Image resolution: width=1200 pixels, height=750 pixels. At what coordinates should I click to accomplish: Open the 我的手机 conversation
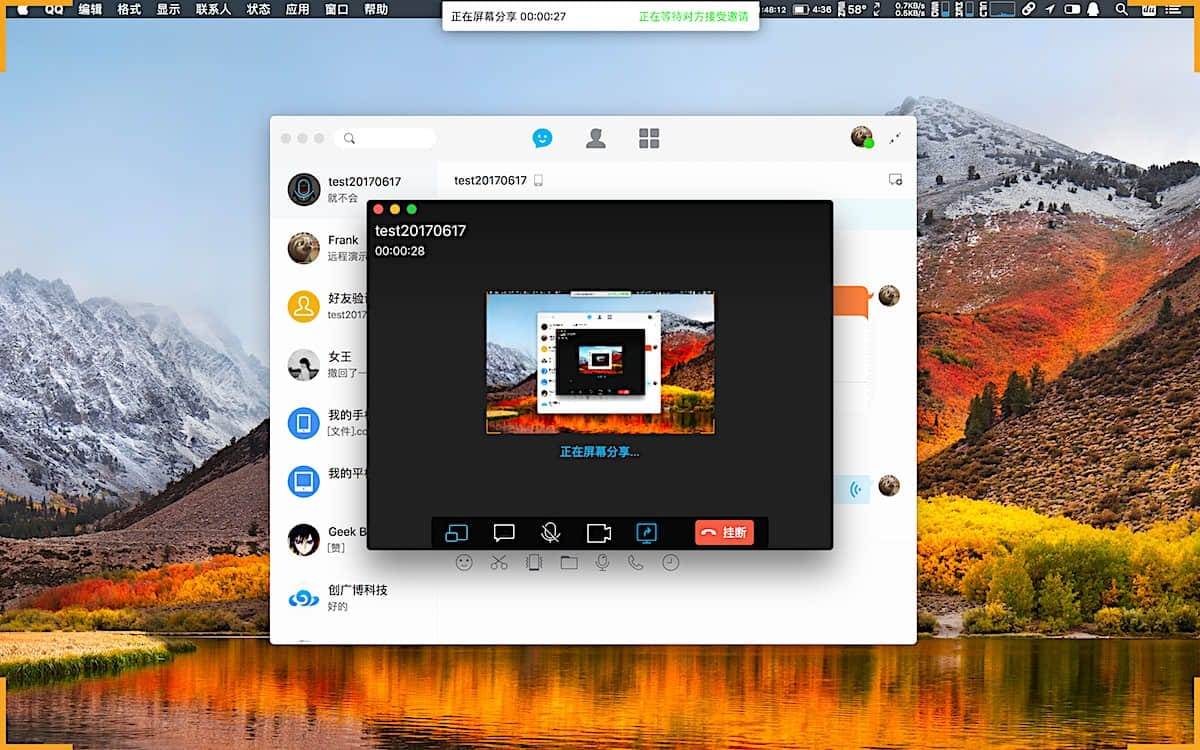(320, 422)
